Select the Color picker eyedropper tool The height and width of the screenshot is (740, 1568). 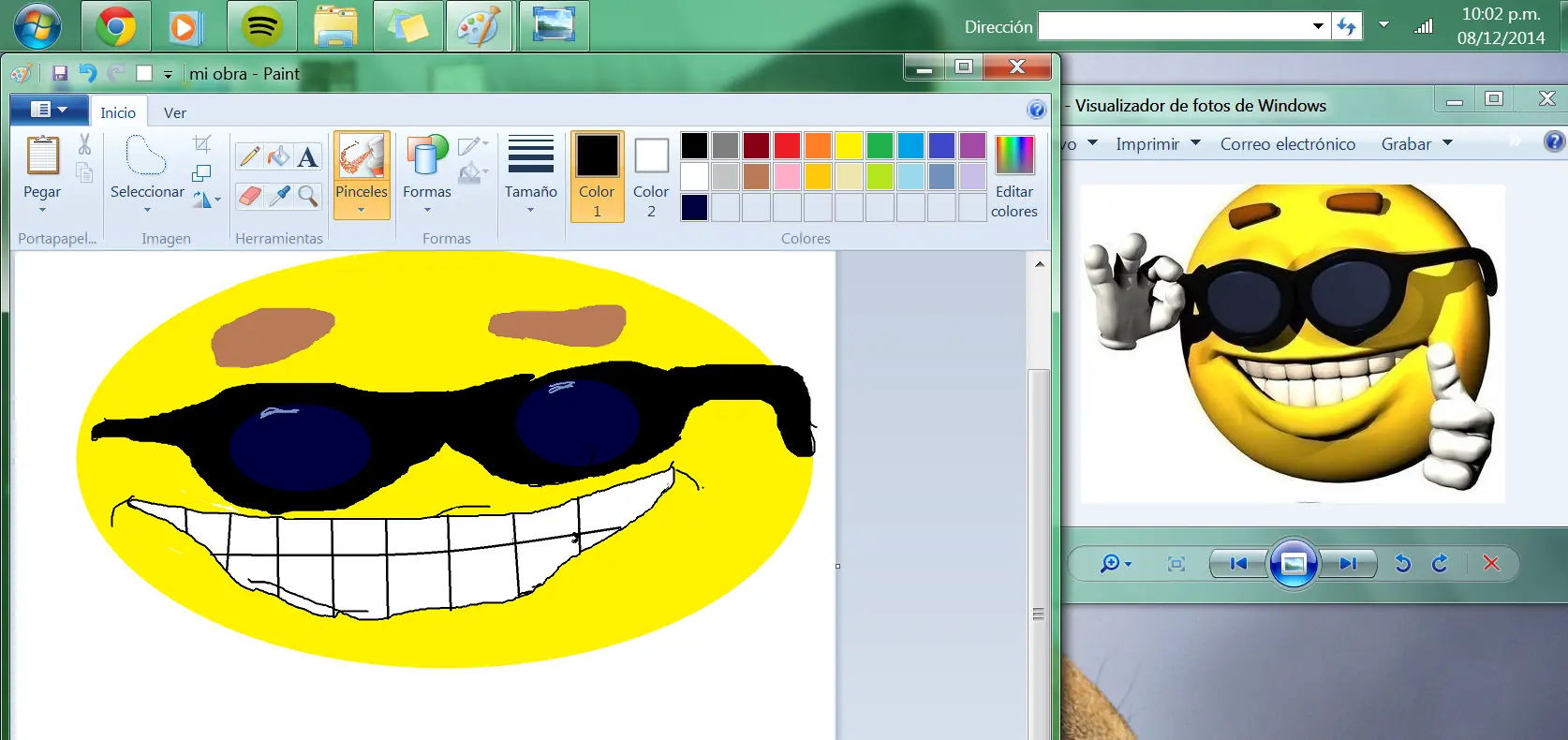pos(278,196)
